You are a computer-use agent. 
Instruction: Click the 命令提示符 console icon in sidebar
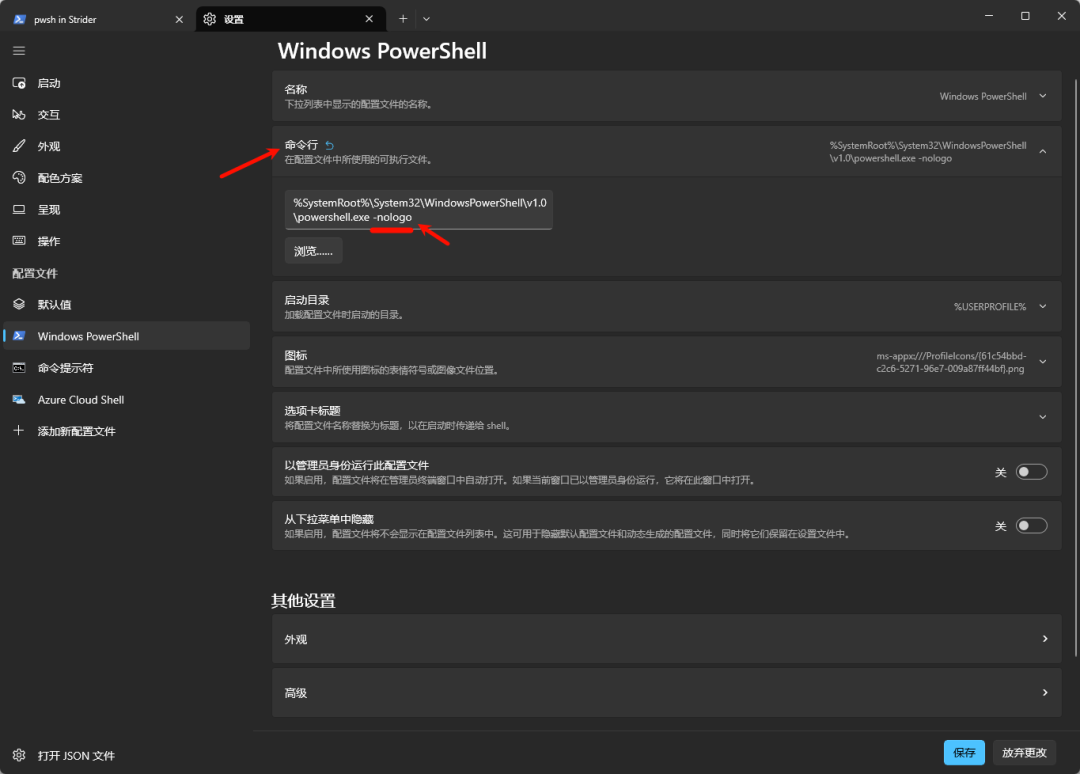(x=19, y=368)
